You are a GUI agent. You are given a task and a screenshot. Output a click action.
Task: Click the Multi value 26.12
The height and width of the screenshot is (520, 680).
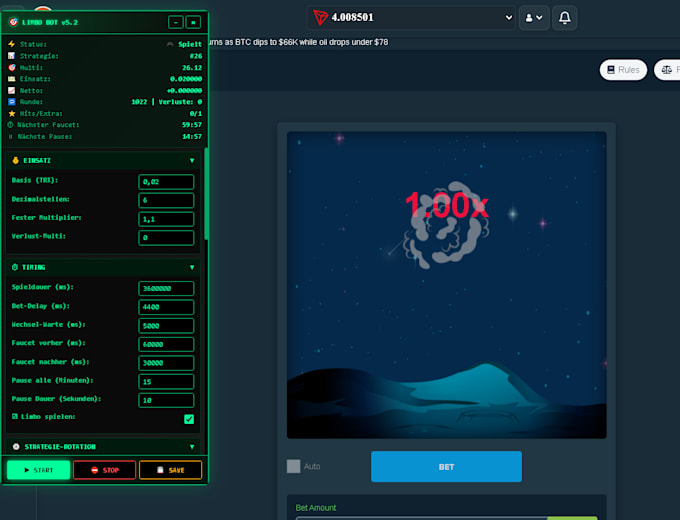192,68
